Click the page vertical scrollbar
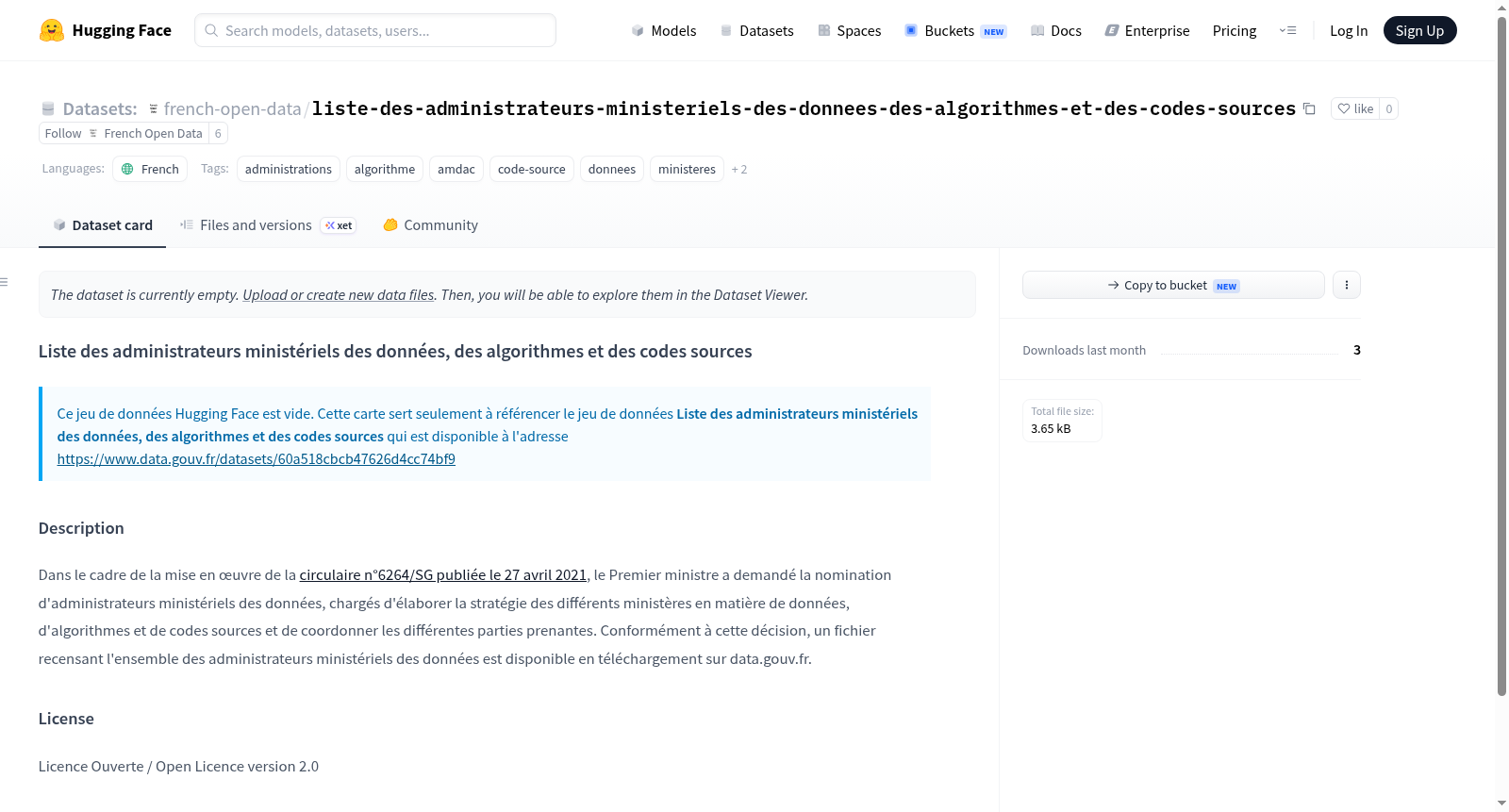This screenshot has width=1509, height=812. pos(1501,356)
